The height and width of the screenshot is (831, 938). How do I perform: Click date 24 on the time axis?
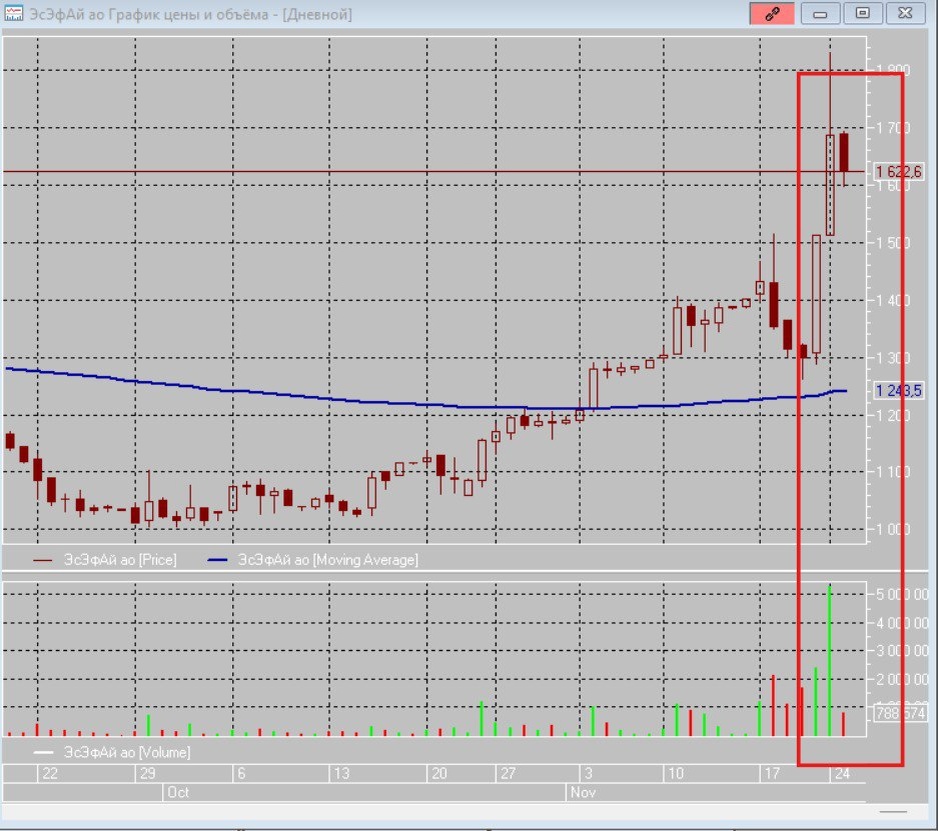tap(842, 774)
